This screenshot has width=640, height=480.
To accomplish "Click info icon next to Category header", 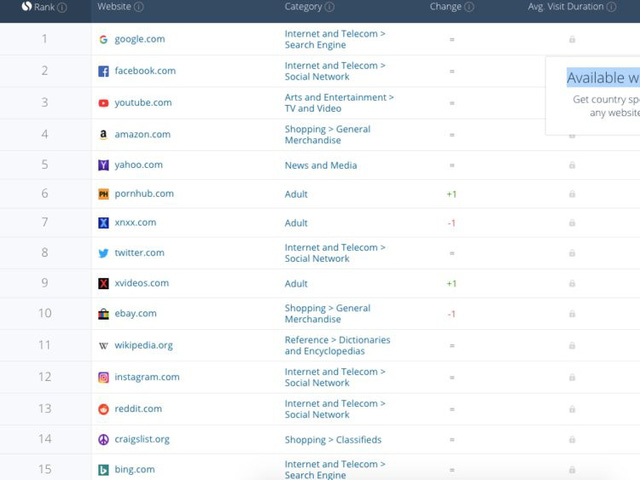I will click(330, 7).
